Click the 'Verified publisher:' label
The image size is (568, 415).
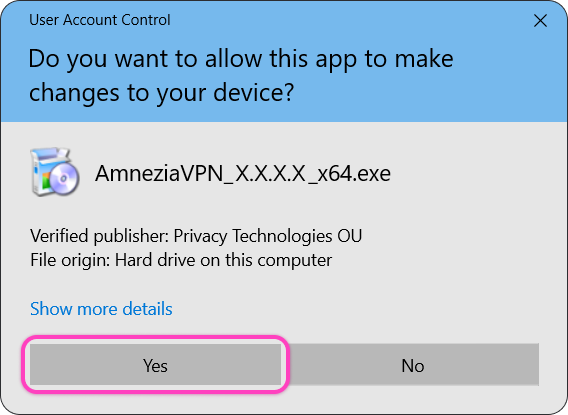click(x=100, y=236)
